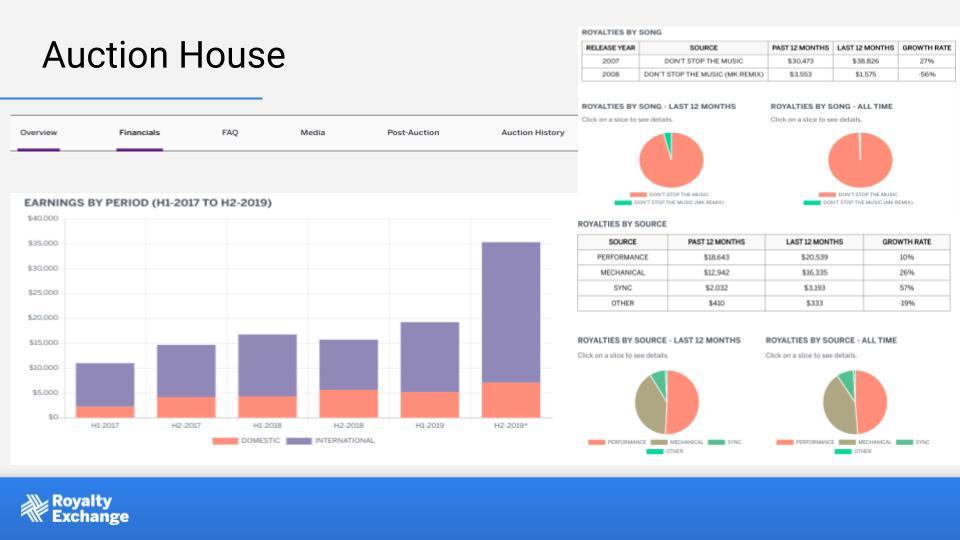Click the Royalty Exchange logo icon
The width and height of the screenshot is (960, 540).
coord(34,508)
